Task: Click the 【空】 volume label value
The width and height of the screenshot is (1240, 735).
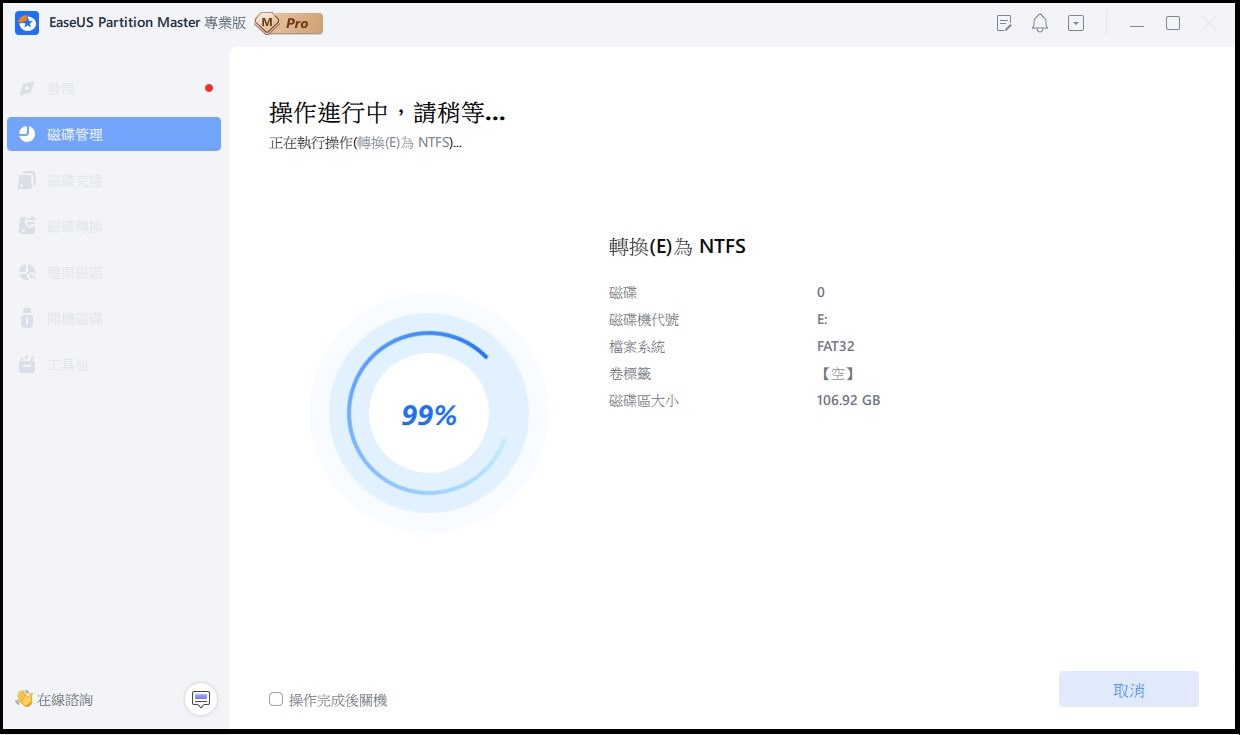Action: pos(836,374)
